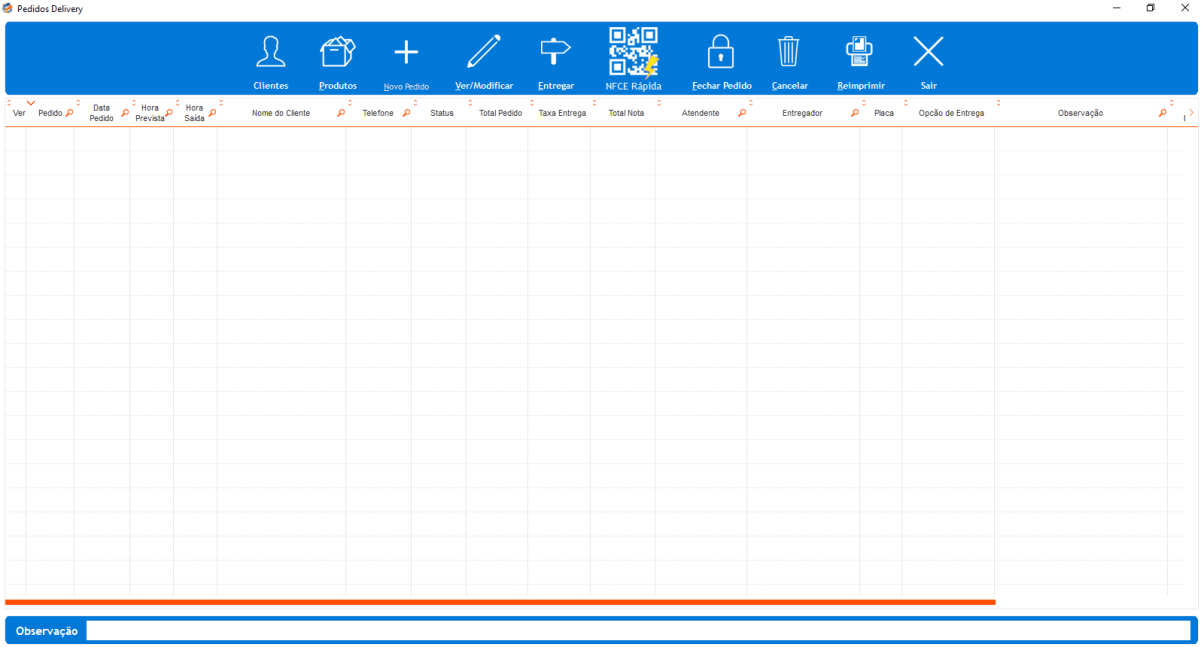1204x647 pixels.
Task: Click the Entregador column search magnifier
Action: pos(855,113)
